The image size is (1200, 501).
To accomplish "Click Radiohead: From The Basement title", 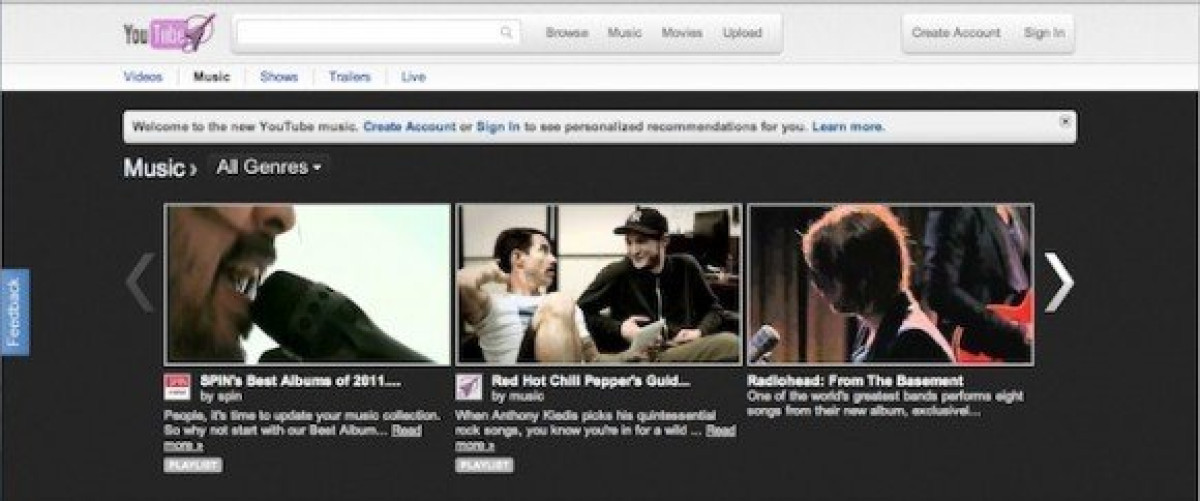I will (855, 381).
